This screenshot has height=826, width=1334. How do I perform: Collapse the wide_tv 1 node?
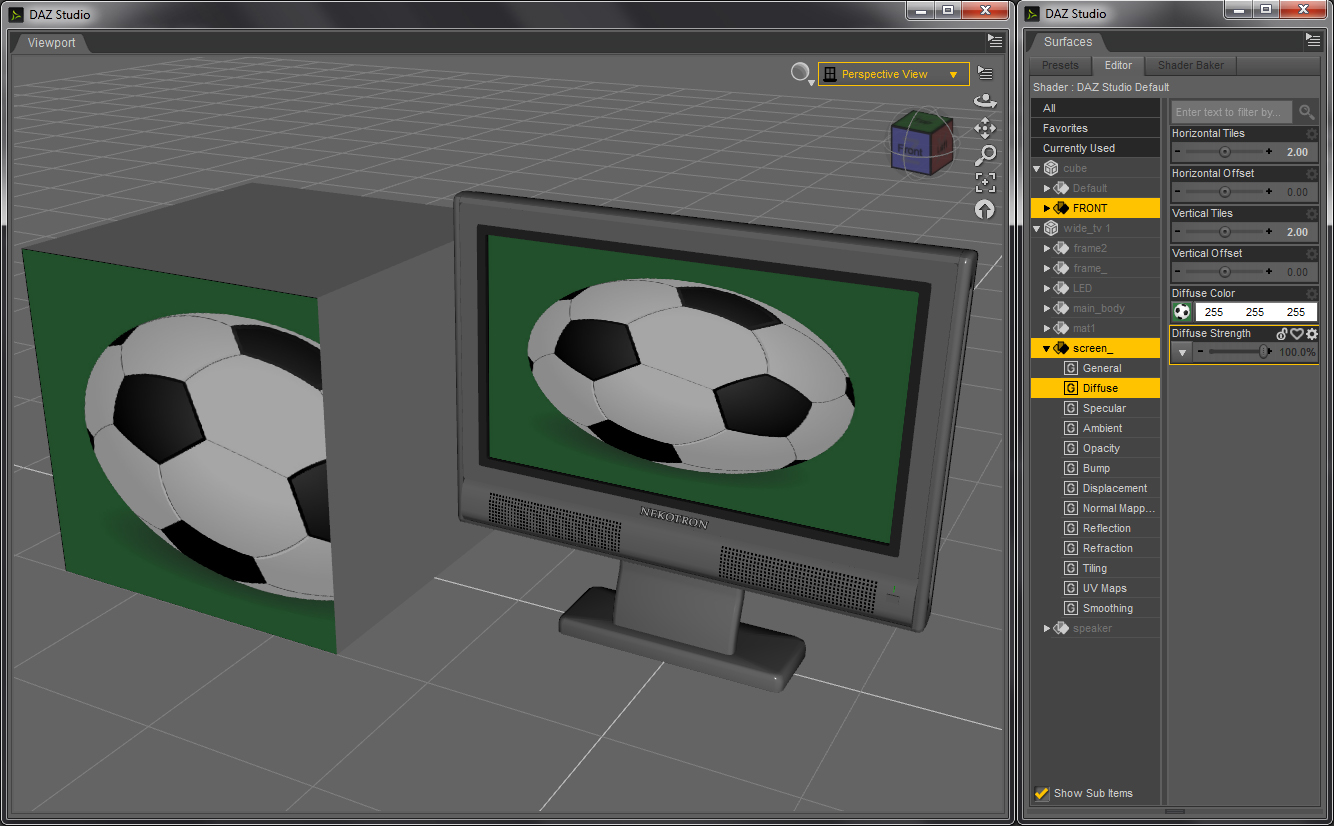[x=1037, y=228]
